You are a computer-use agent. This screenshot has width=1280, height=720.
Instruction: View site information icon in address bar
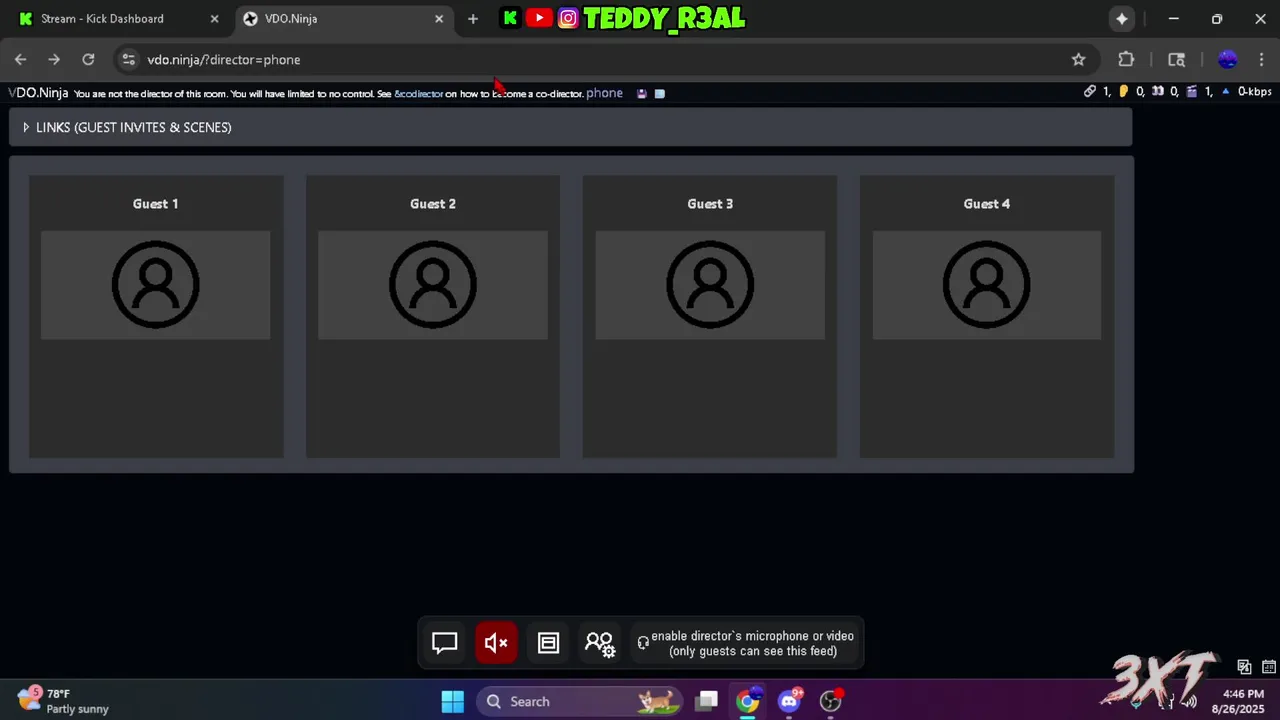coord(128,60)
